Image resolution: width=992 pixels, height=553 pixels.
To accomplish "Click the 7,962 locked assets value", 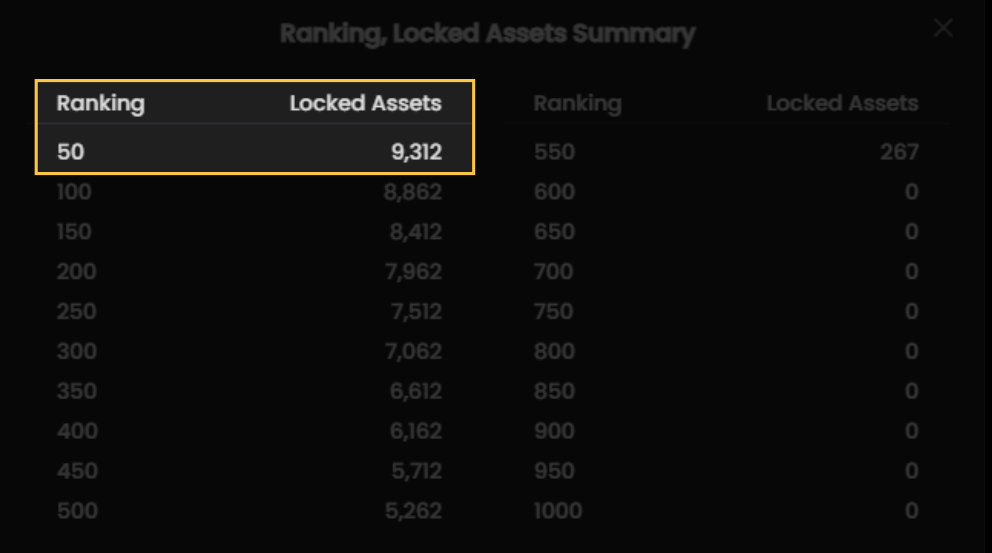I will coord(413,271).
